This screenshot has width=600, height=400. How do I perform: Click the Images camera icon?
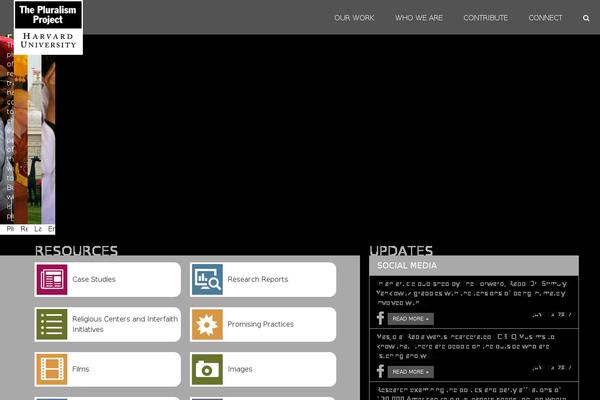(x=207, y=369)
